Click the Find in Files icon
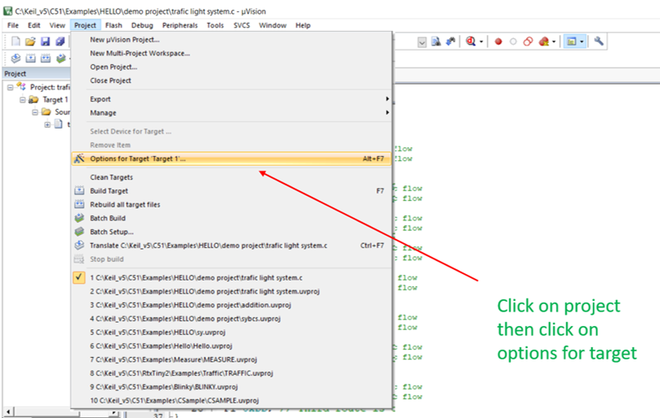 click(436, 41)
